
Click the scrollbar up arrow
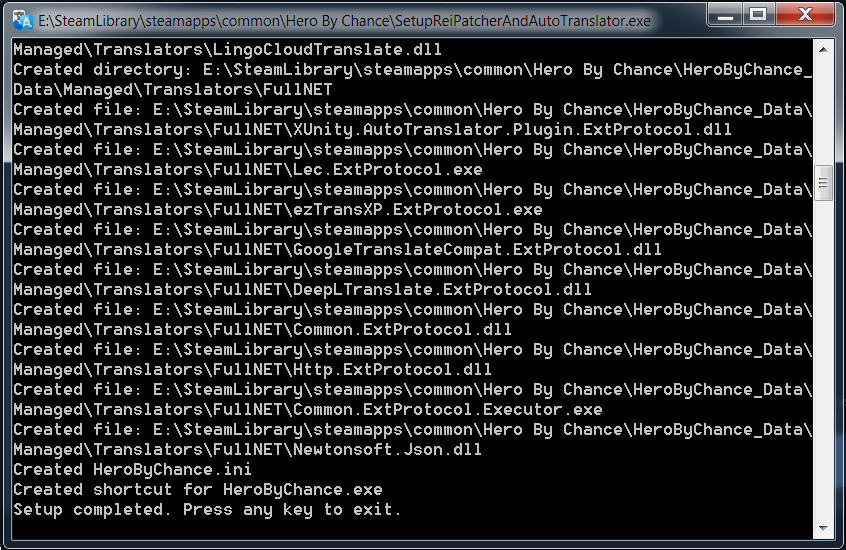pyautogui.click(x=823, y=50)
